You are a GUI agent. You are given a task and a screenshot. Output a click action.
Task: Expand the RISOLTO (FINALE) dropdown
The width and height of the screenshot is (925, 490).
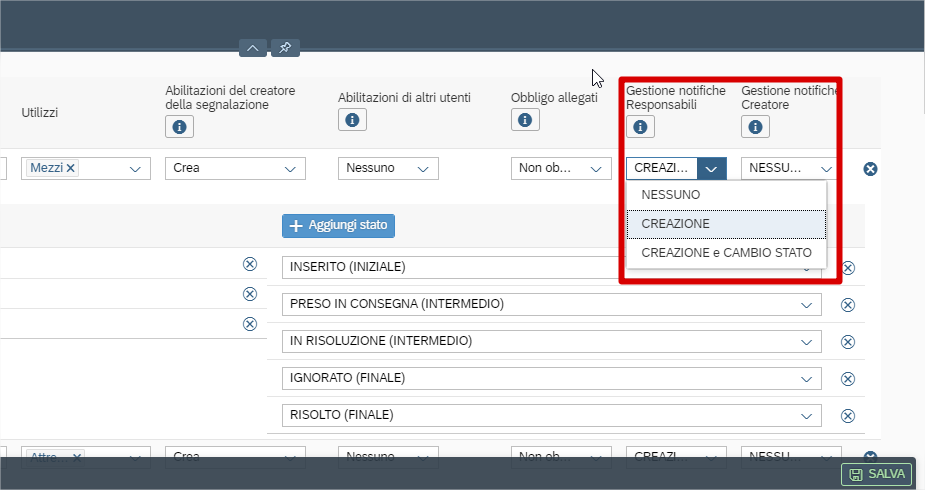(806, 416)
